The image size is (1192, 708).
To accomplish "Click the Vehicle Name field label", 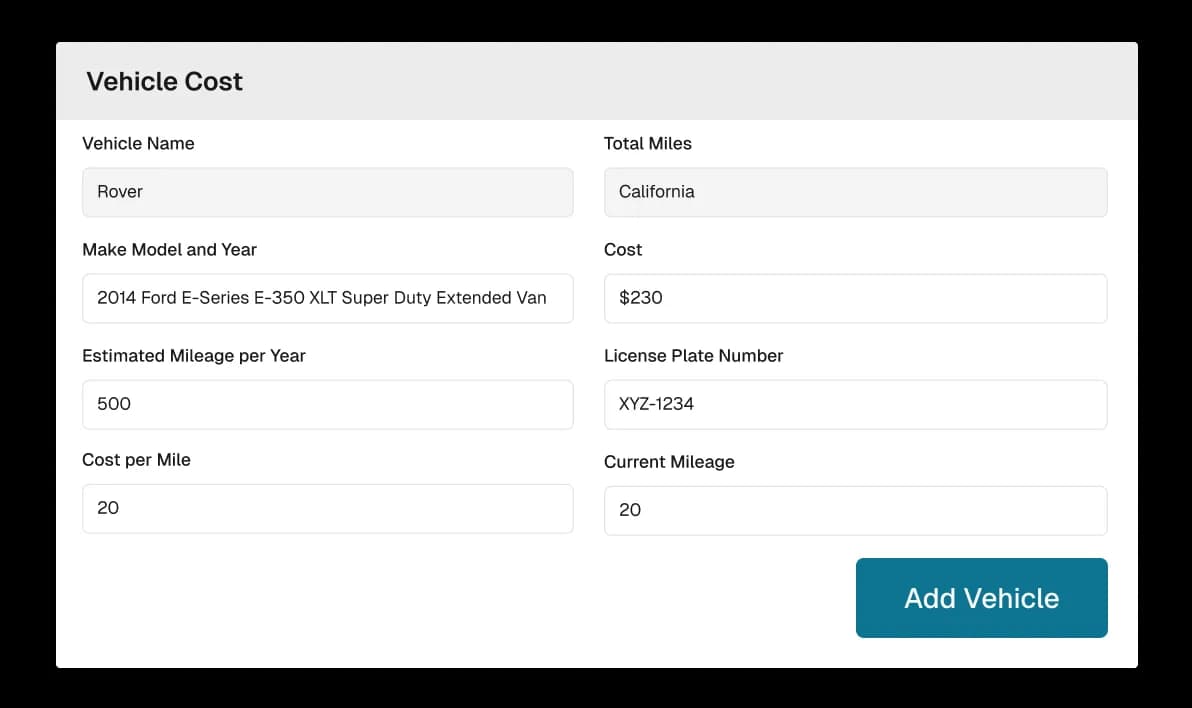I will point(138,143).
